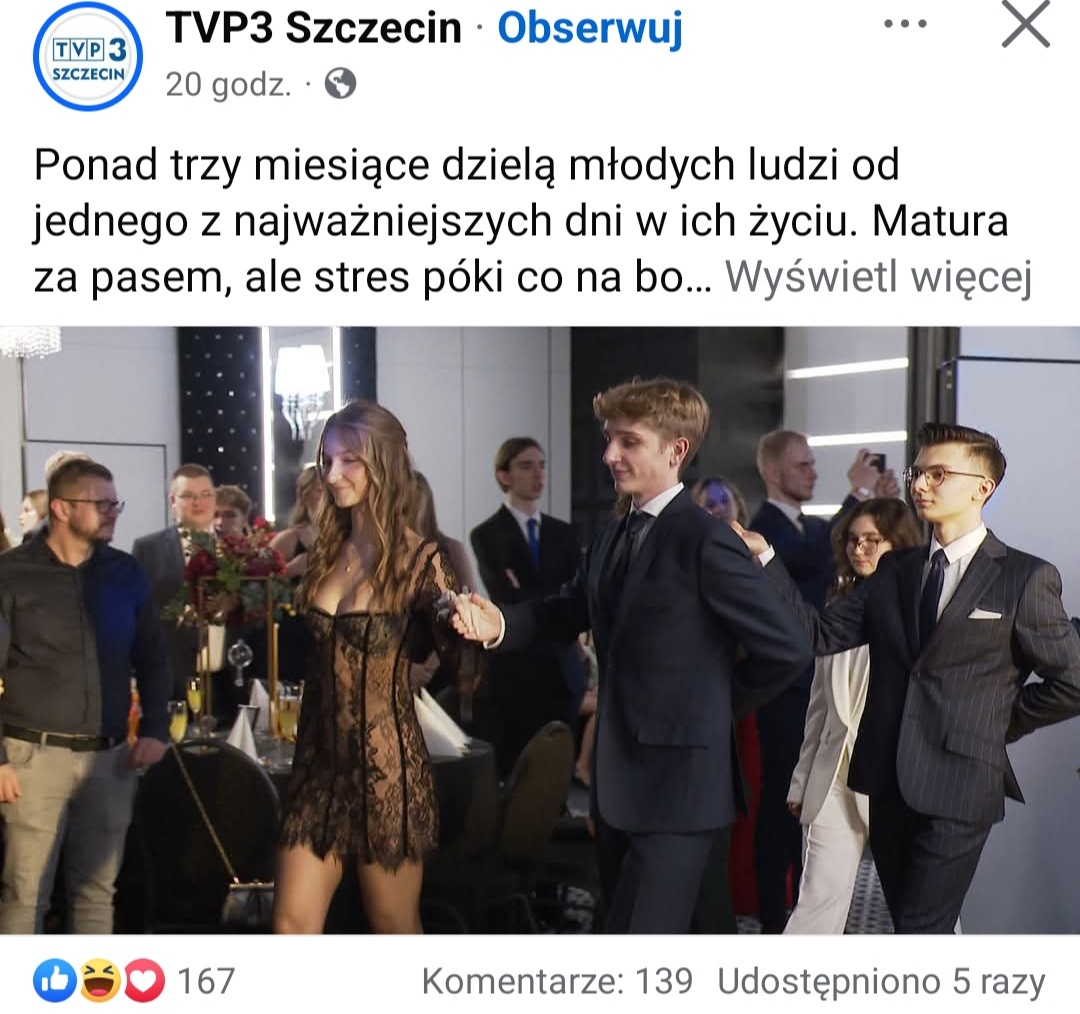Show who reacted via the 167 count
1080x1014 pixels.
coord(206,981)
